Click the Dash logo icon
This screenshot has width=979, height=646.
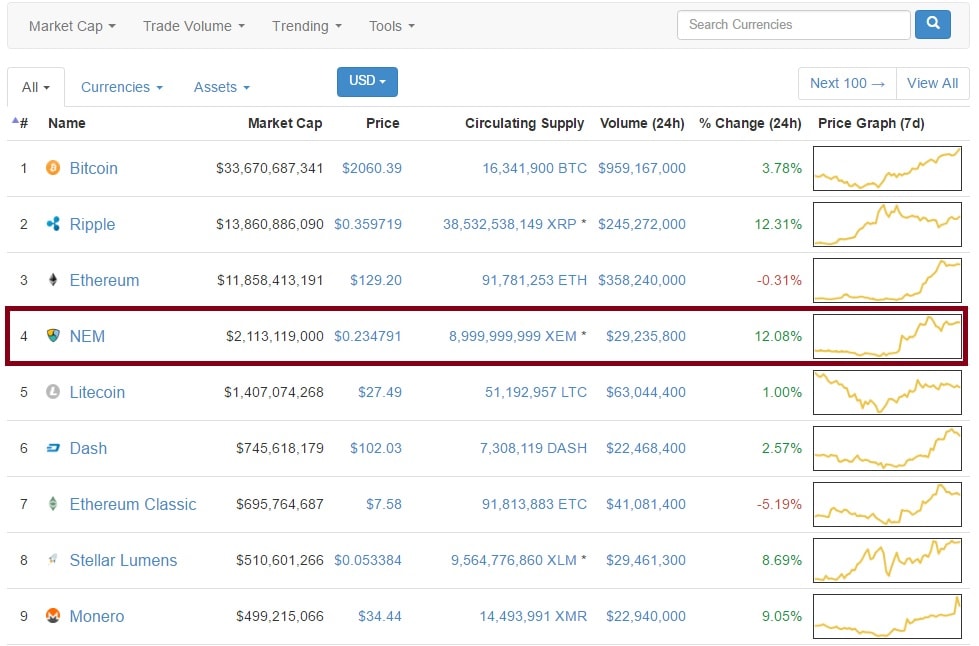[x=53, y=448]
